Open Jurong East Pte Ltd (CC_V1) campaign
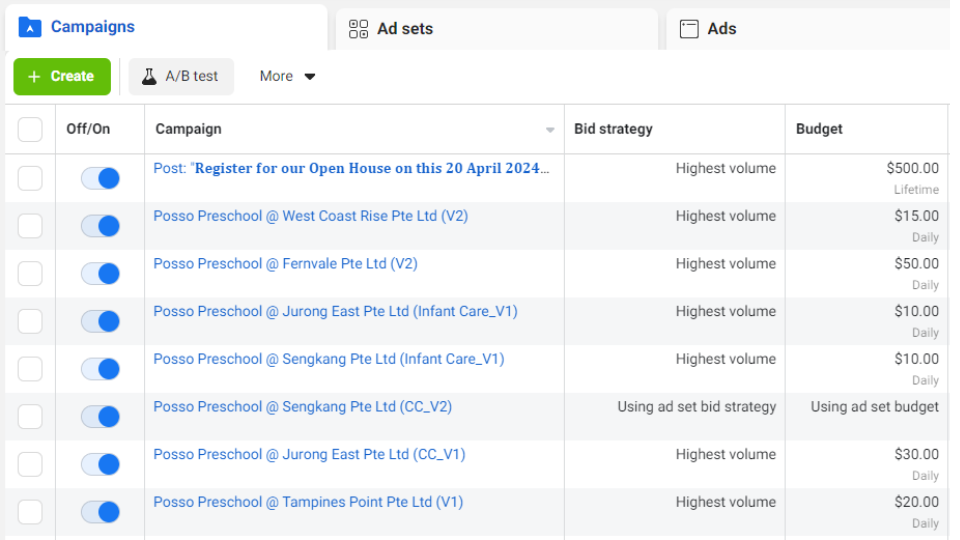 click(x=309, y=455)
